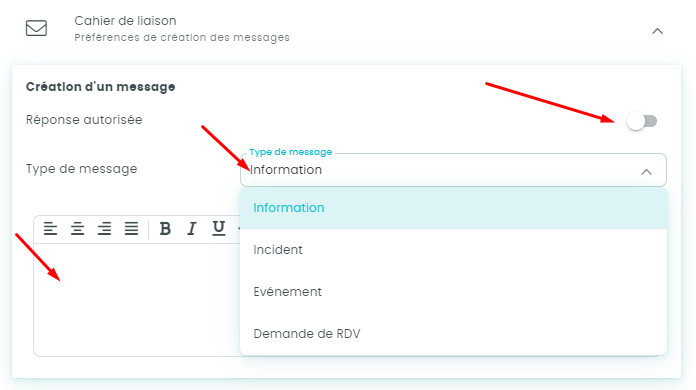Image resolution: width=696 pixels, height=390 pixels.
Task: Enable the Réponse autorisée switch
Action: click(x=642, y=121)
